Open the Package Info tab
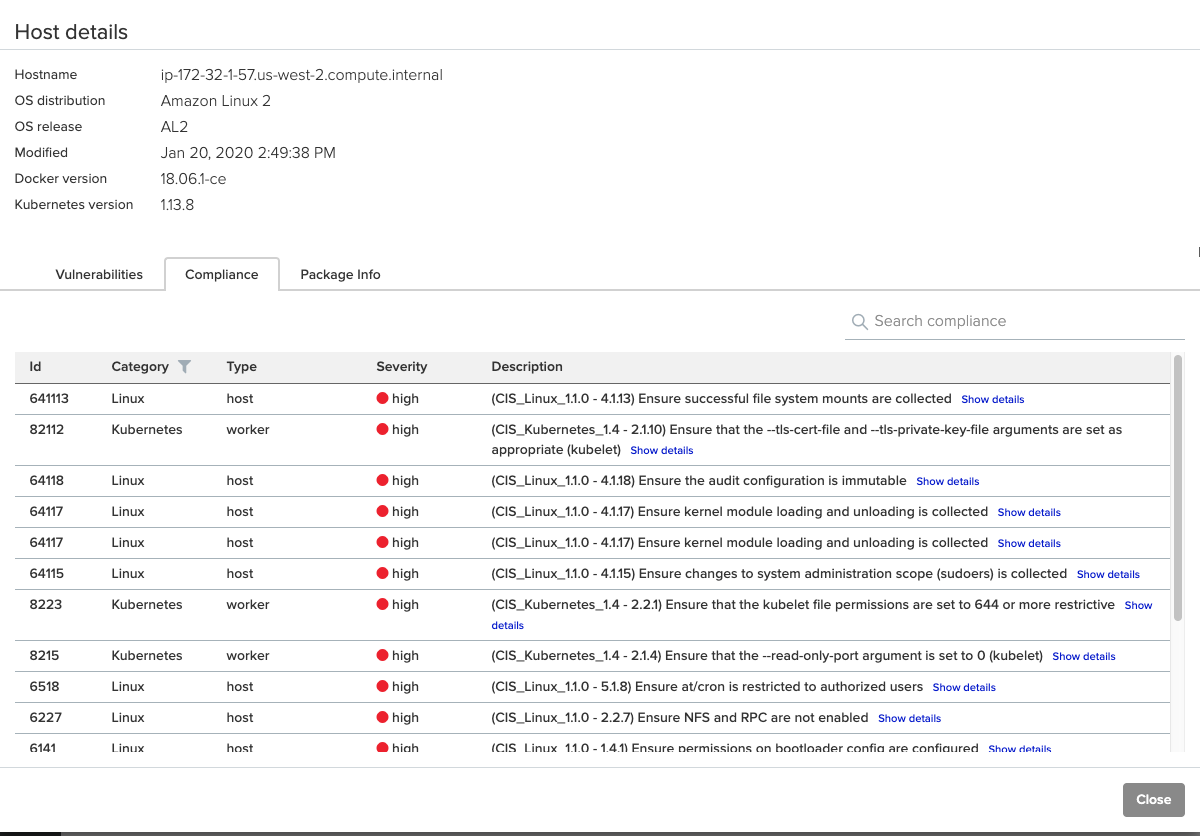The width and height of the screenshot is (1200, 836). click(340, 274)
